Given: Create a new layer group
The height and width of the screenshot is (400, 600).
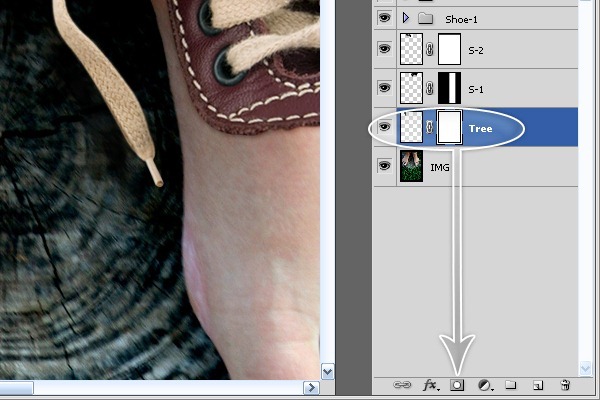Looking at the screenshot, I should (510, 384).
